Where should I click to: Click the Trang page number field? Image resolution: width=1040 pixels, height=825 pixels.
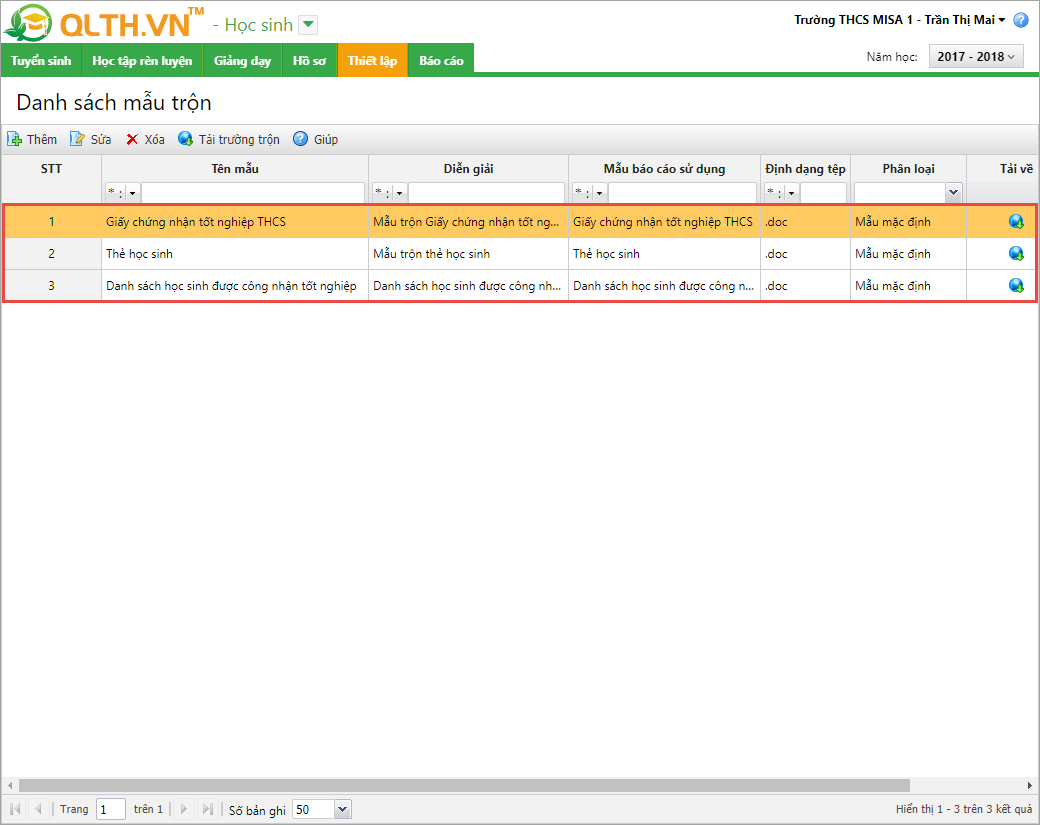111,809
